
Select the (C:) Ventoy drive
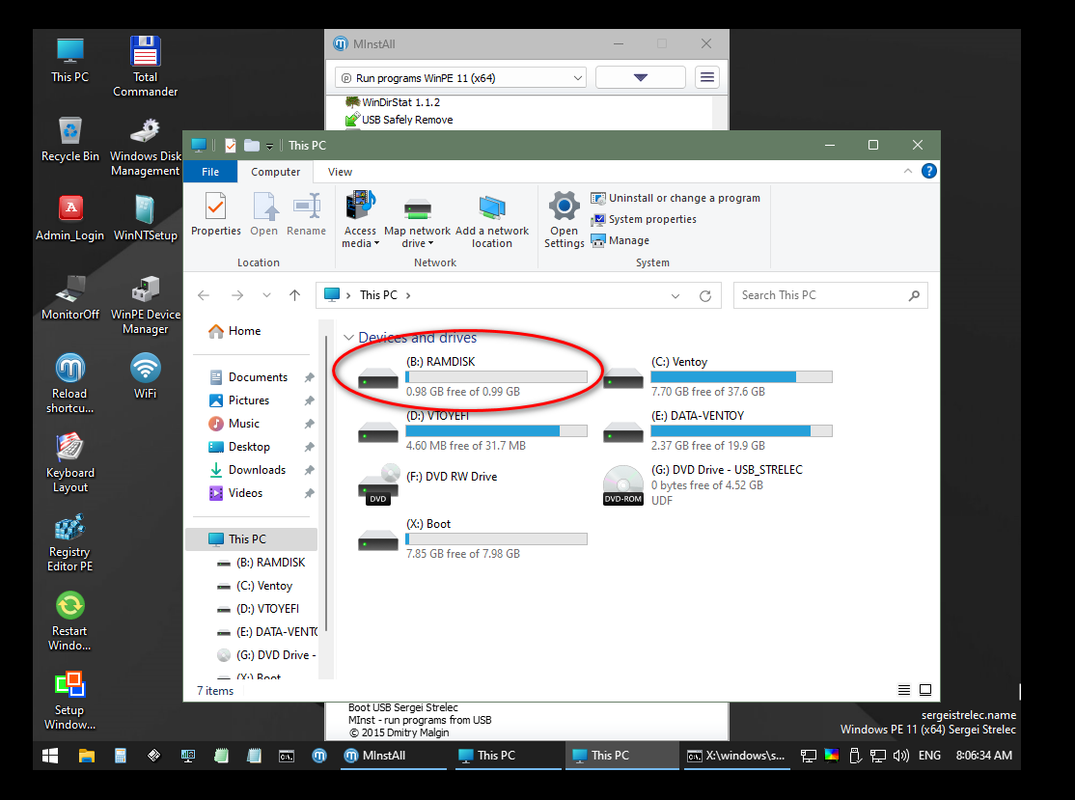coord(718,376)
